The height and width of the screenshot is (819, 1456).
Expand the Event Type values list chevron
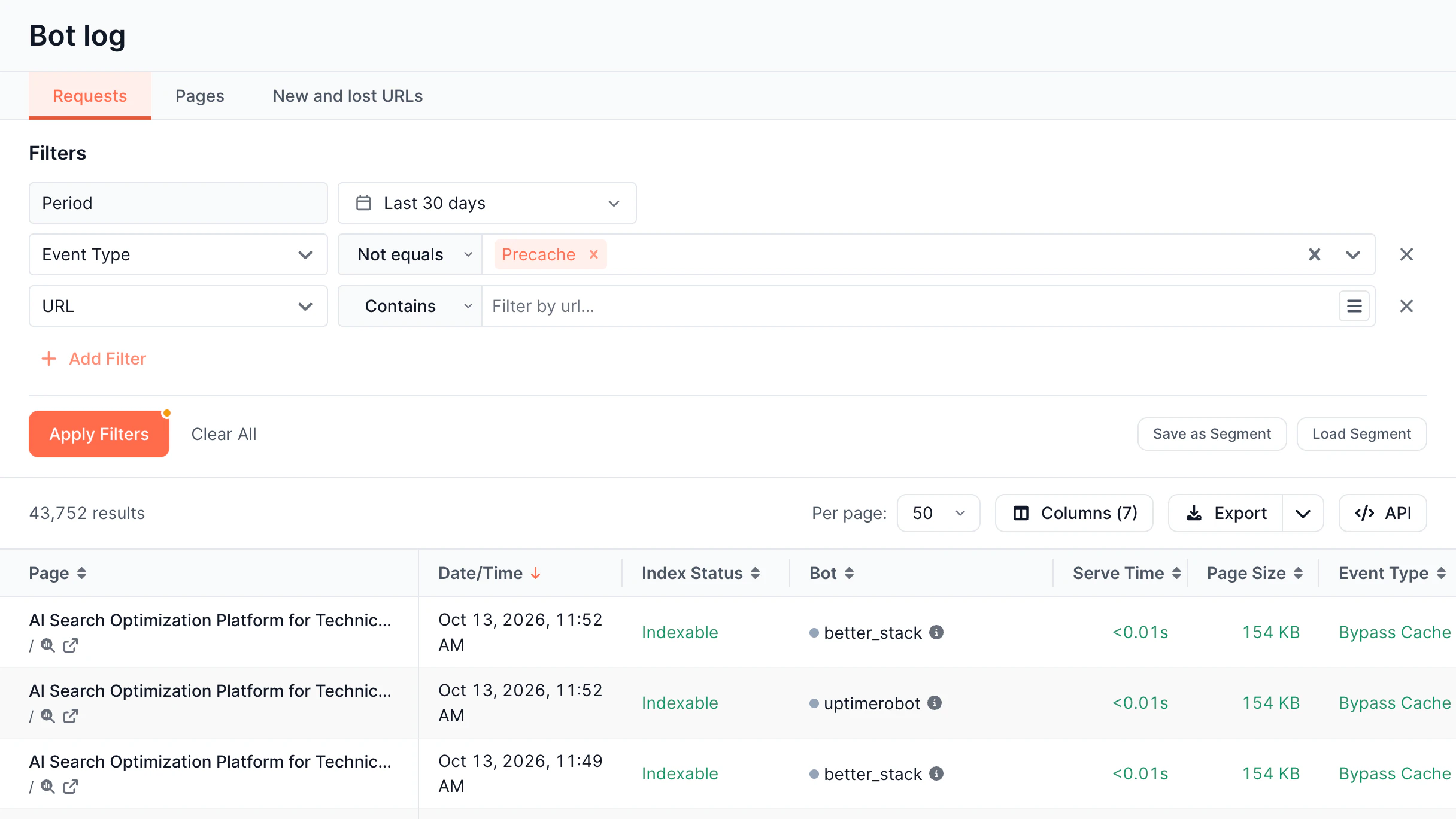tap(1352, 254)
